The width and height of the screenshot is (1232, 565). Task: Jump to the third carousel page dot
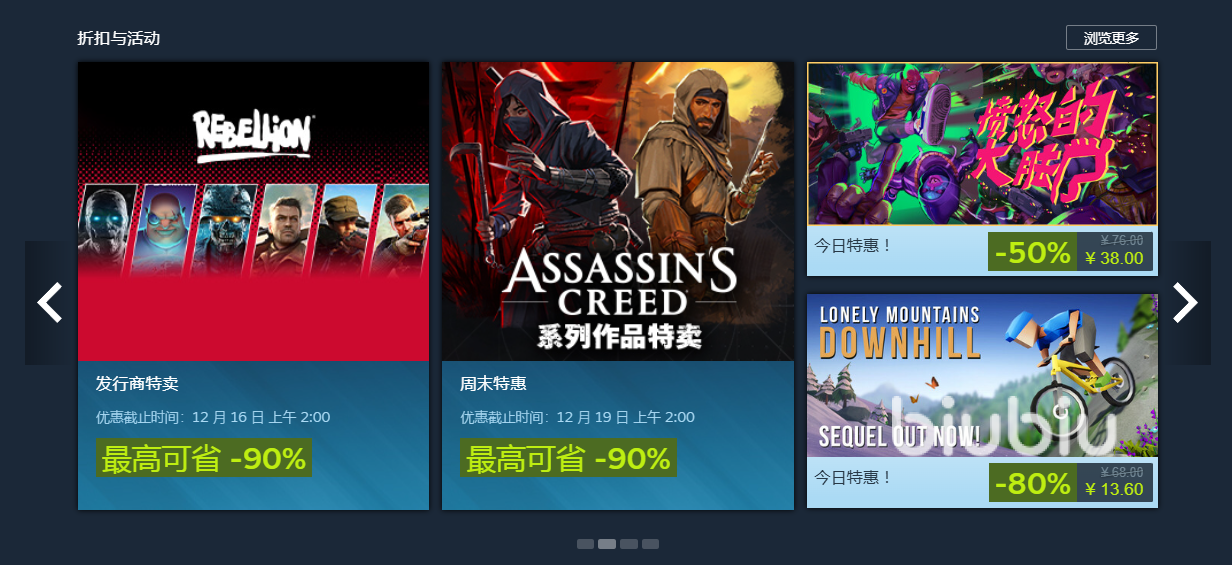[629, 544]
